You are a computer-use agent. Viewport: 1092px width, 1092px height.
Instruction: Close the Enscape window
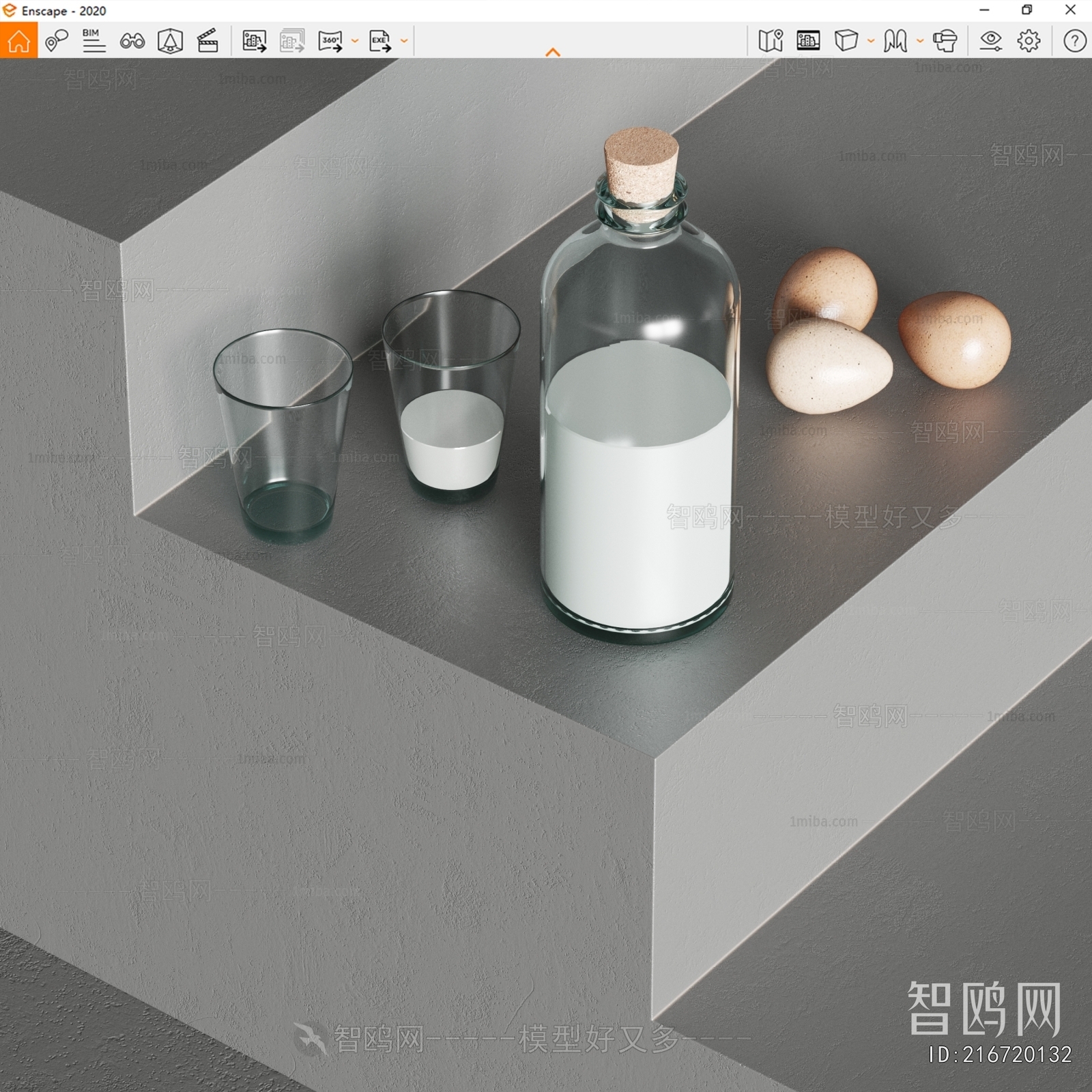1071,10
